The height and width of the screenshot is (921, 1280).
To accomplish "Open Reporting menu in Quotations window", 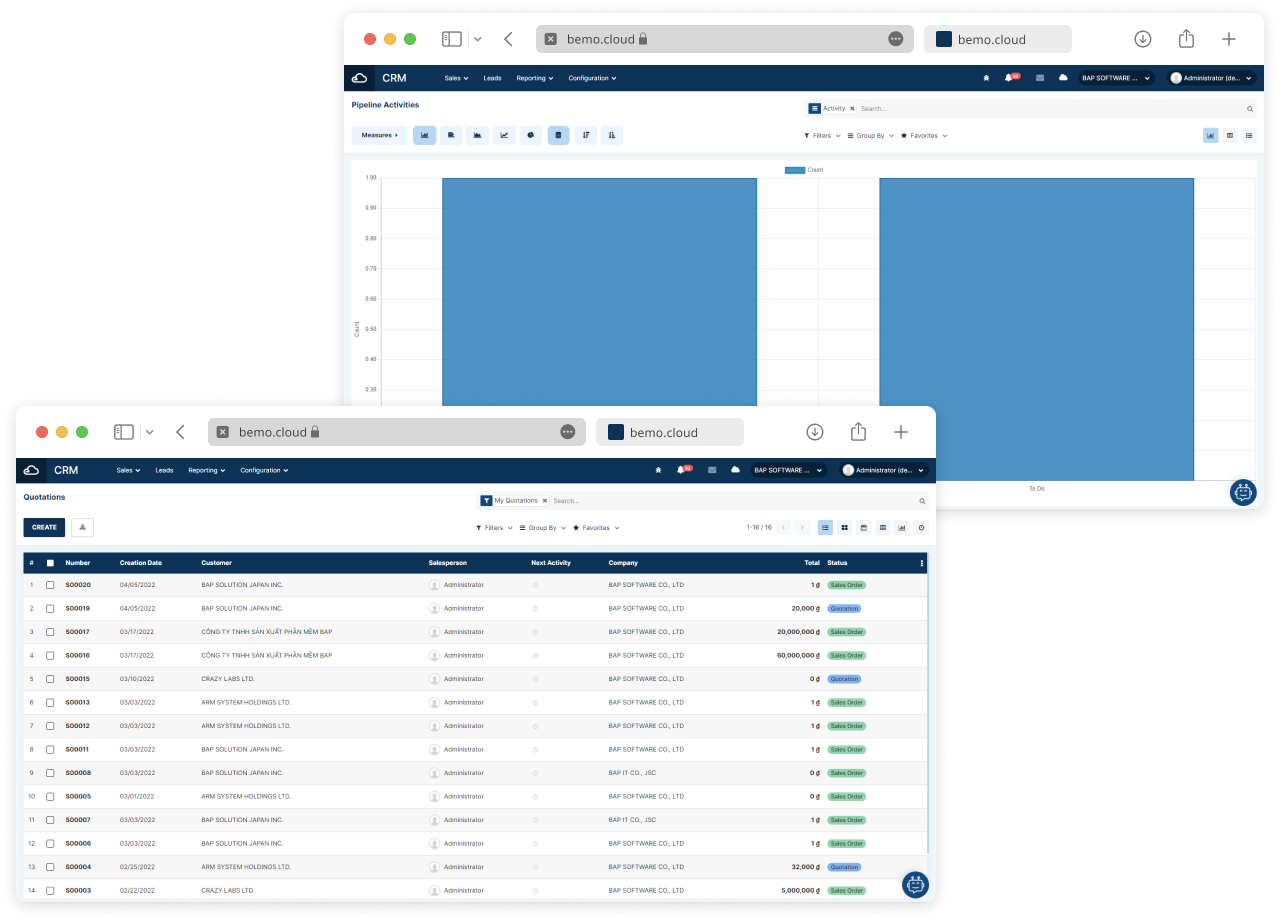I will [206, 470].
